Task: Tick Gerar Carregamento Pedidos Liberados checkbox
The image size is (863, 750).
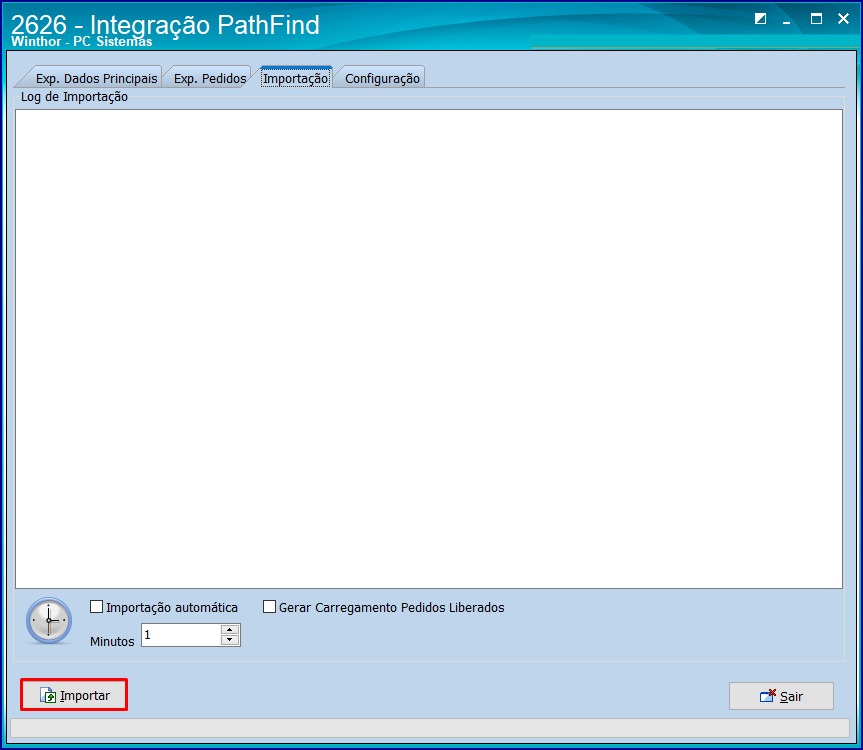Action: (269, 606)
